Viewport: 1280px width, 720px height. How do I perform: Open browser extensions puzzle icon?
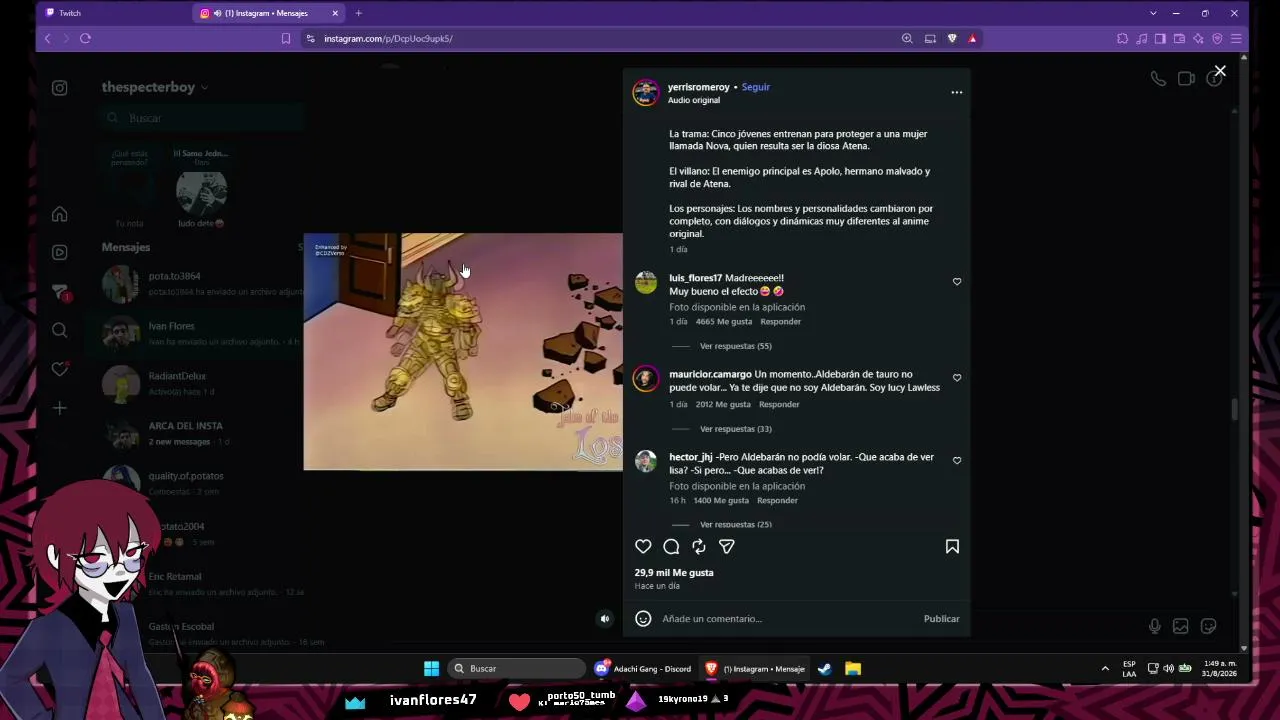1122,38
